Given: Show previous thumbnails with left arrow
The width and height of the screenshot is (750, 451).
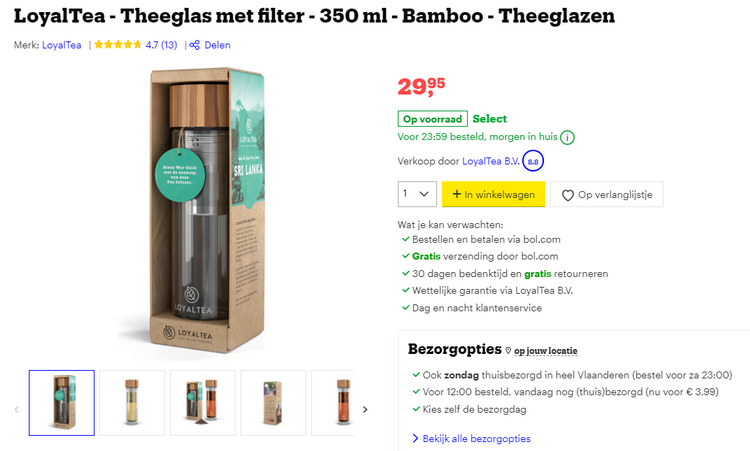Looking at the screenshot, I should 17,409.
